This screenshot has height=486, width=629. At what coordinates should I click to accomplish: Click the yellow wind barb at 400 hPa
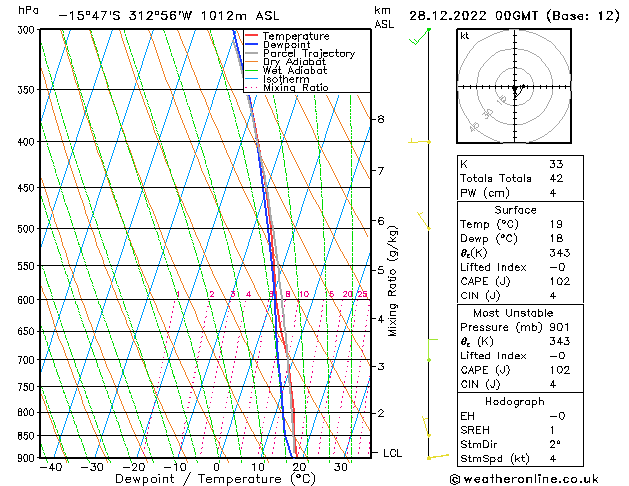[x=420, y=141]
